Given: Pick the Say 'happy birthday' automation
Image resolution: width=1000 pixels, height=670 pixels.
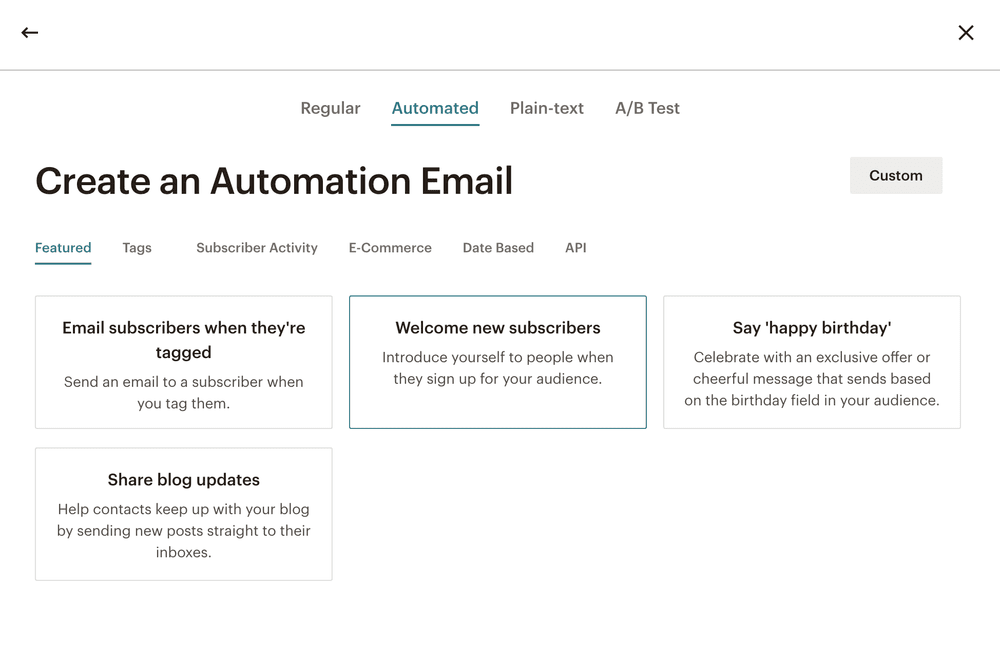Looking at the screenshot, I should [811, 361].
